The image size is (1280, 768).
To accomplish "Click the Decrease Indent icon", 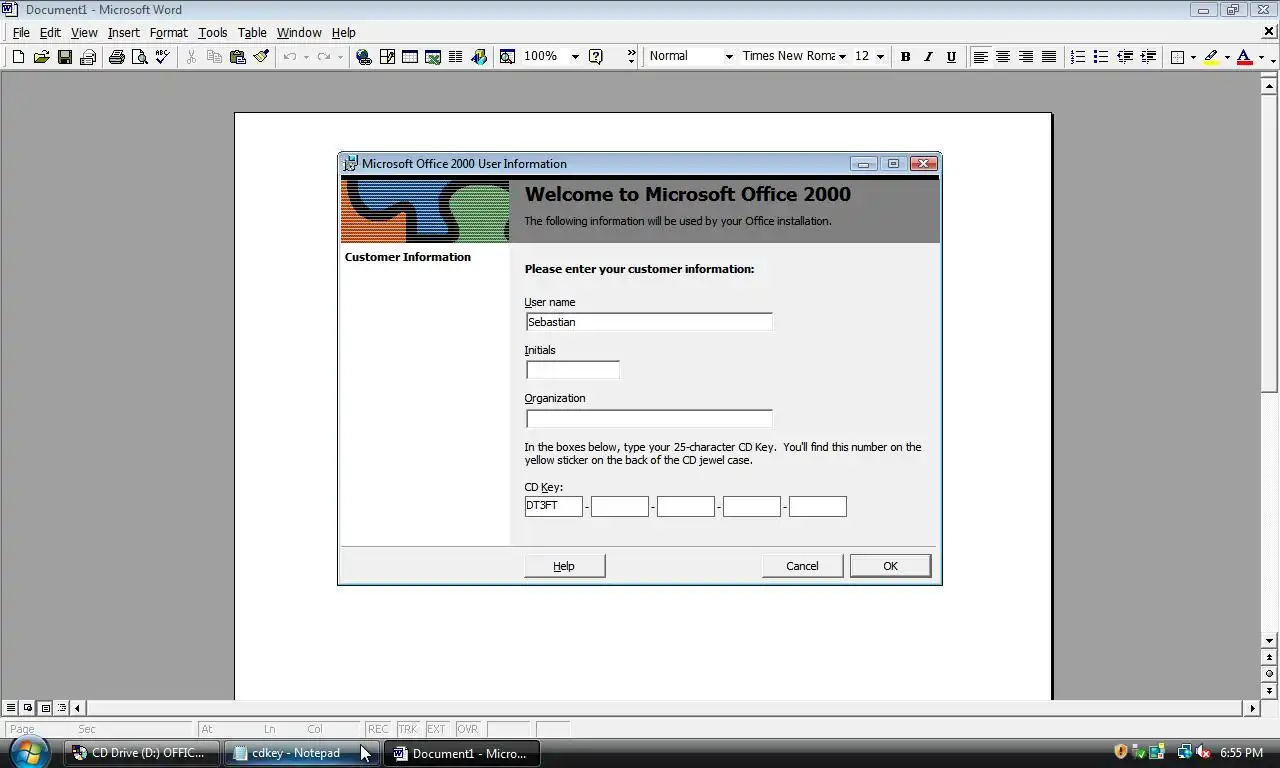I will 1125,57.
